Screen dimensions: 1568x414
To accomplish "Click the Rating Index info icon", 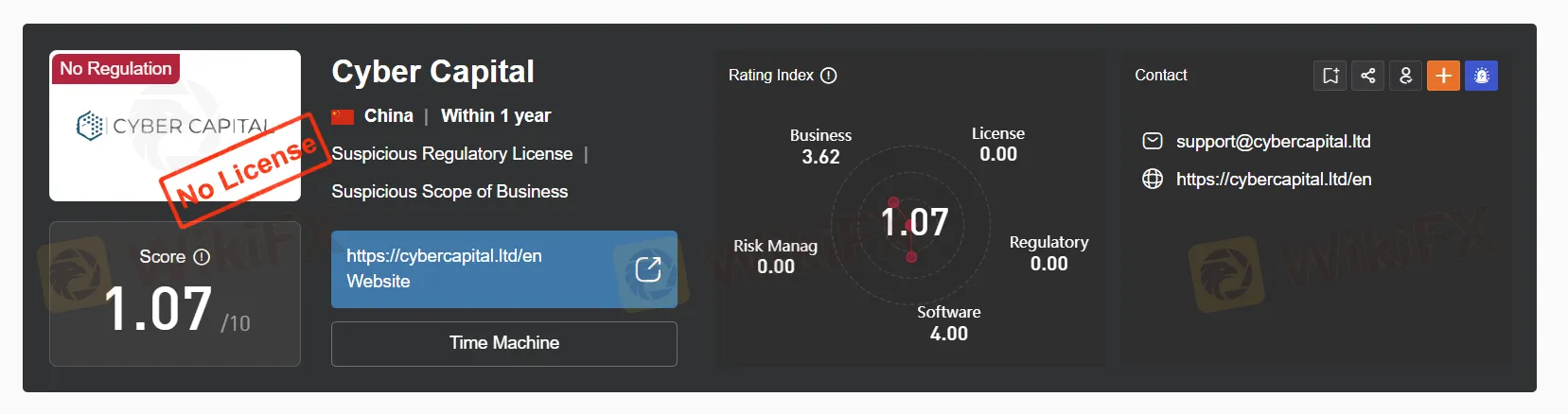I will [829, 76].
